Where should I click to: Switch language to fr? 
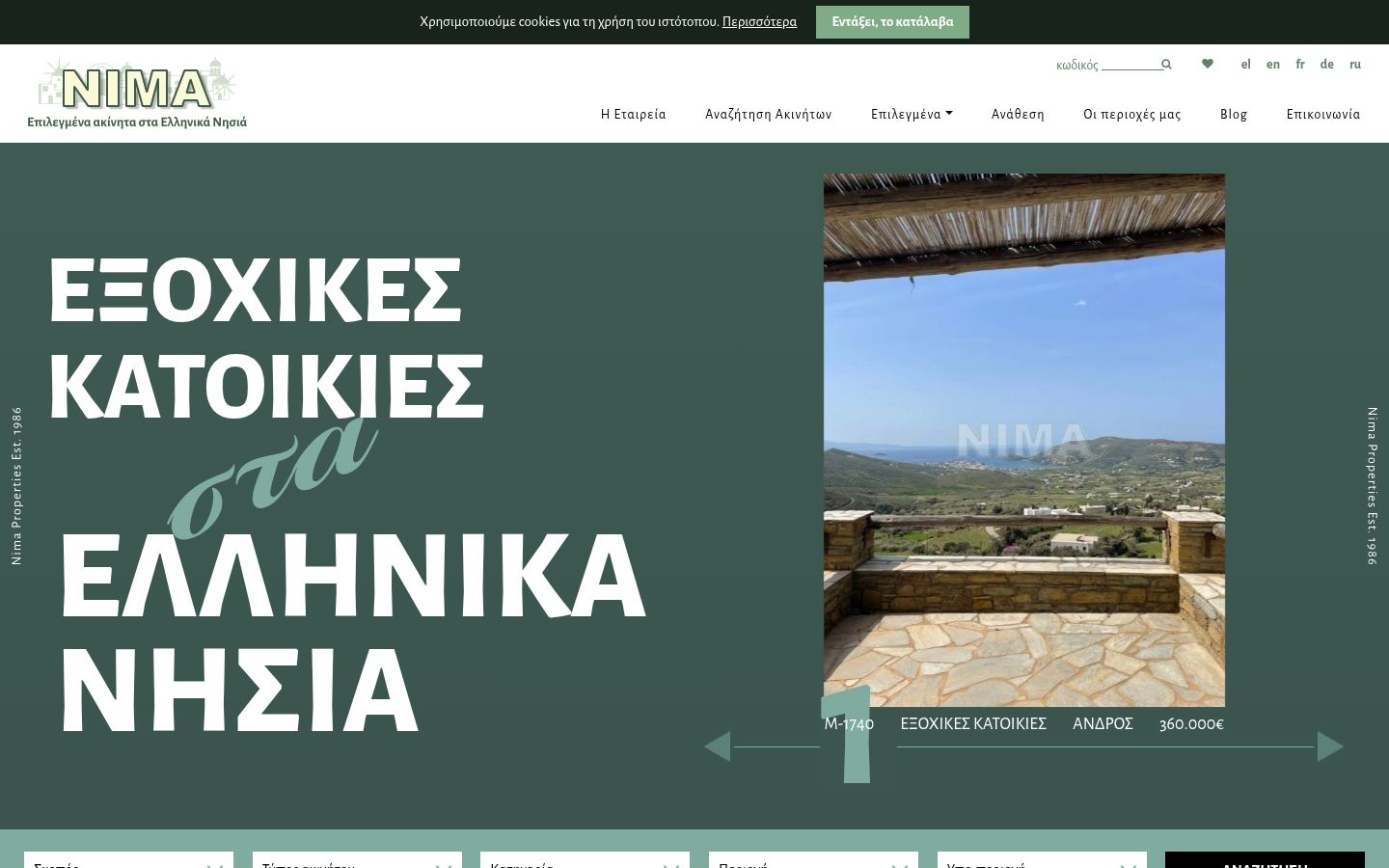coord(1300,65)
